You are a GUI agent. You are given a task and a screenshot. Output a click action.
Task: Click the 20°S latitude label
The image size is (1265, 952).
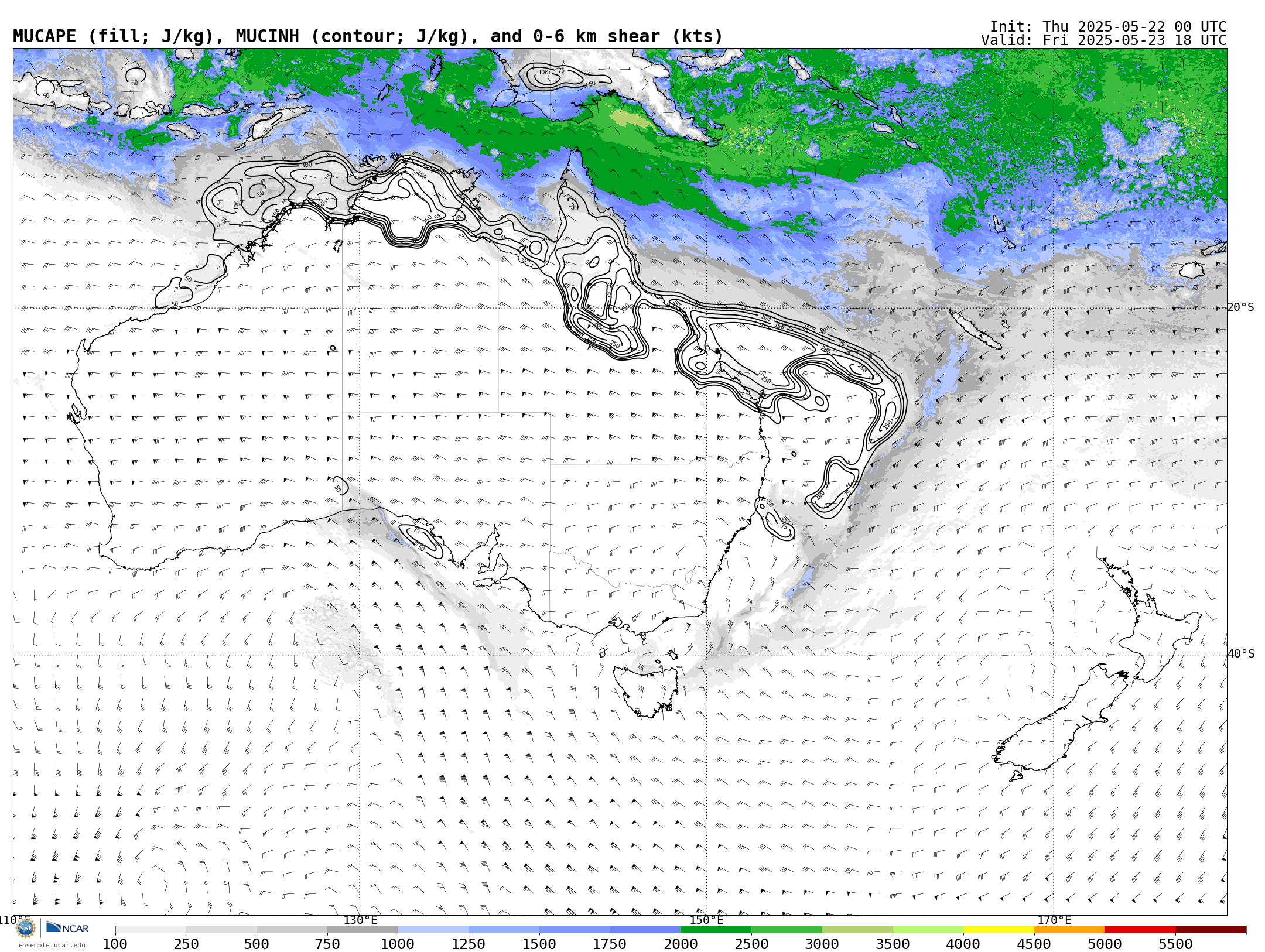pos(1240,307)
